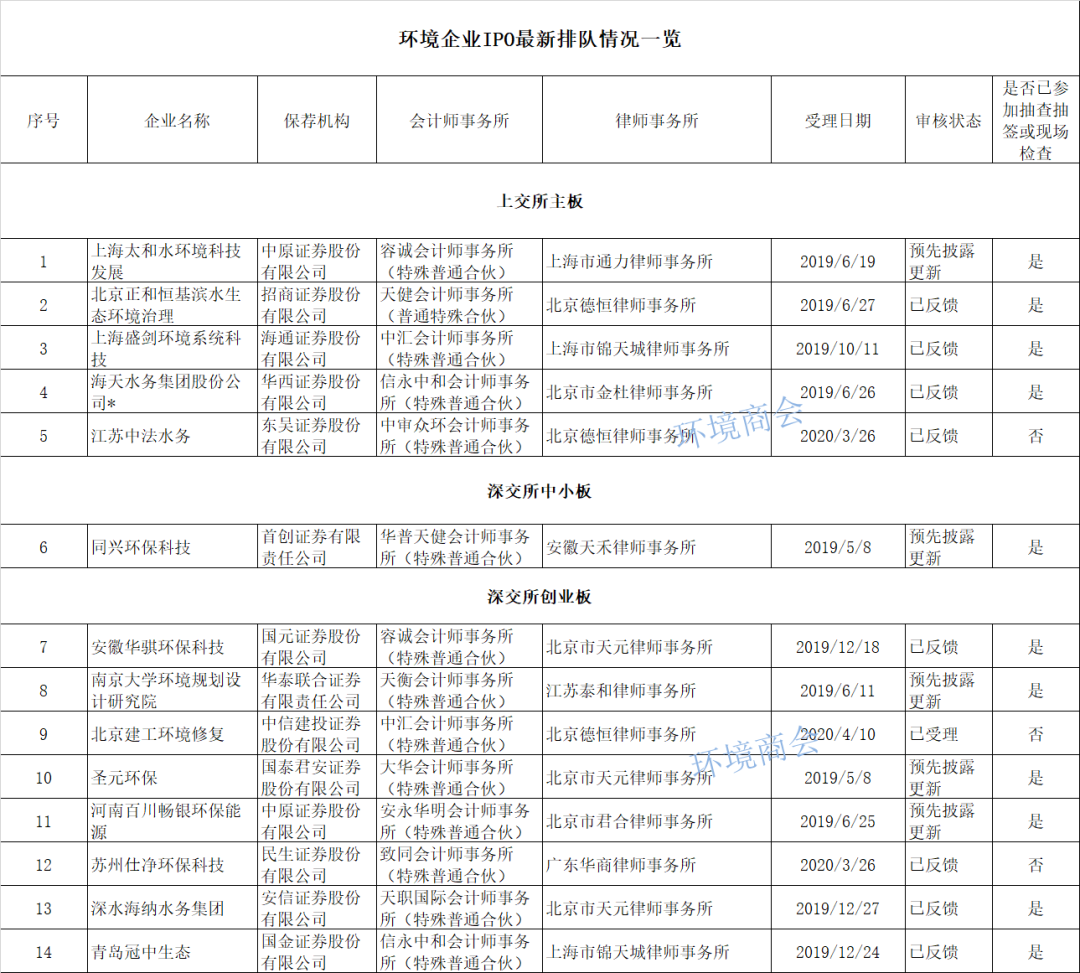Click 招商证券股份有限公司 sponsor cell

point(317,304)
